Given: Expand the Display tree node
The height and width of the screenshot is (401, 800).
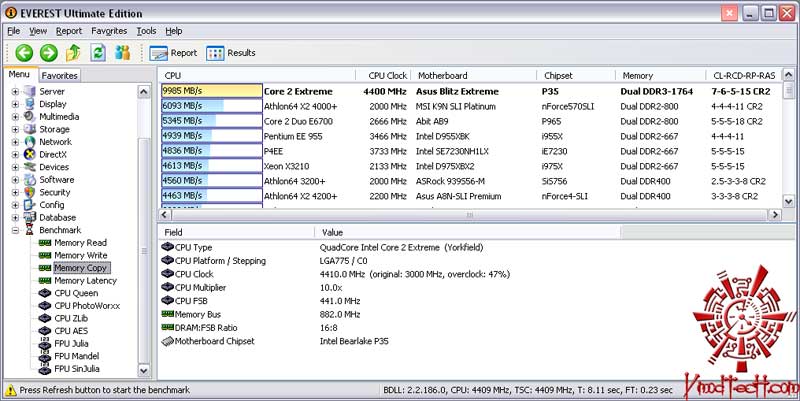Looking at the screenshot, I should (x=15, y=105).
